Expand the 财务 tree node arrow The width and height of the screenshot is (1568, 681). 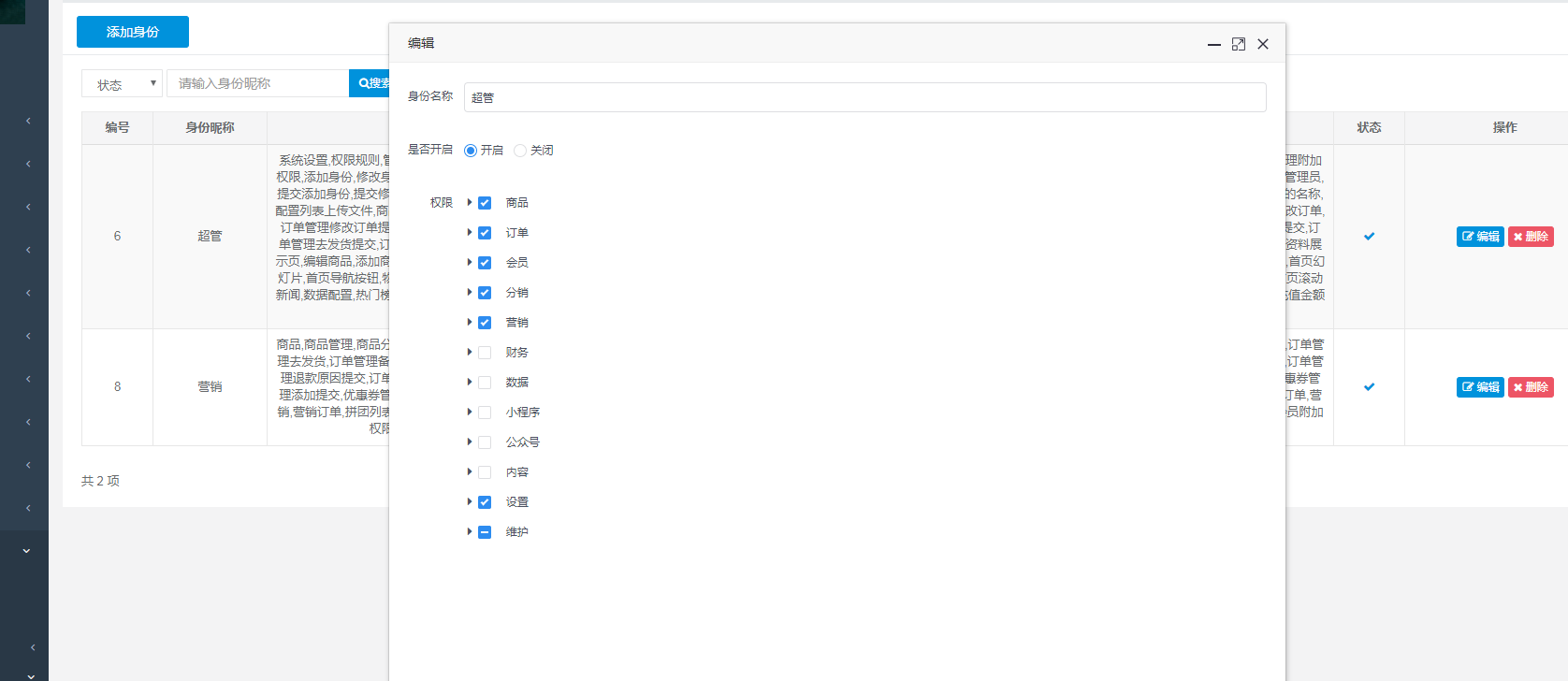tap(470, 352)
